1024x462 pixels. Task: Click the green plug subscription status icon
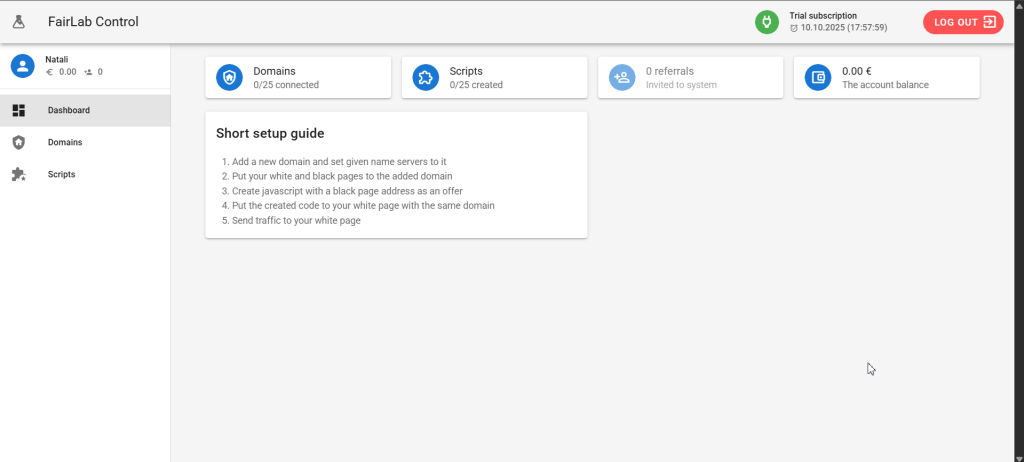(x=767, y=22)
